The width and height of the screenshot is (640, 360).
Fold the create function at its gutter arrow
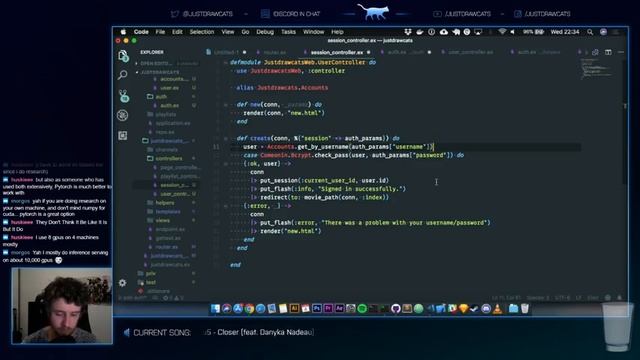[x=226, y=138]
